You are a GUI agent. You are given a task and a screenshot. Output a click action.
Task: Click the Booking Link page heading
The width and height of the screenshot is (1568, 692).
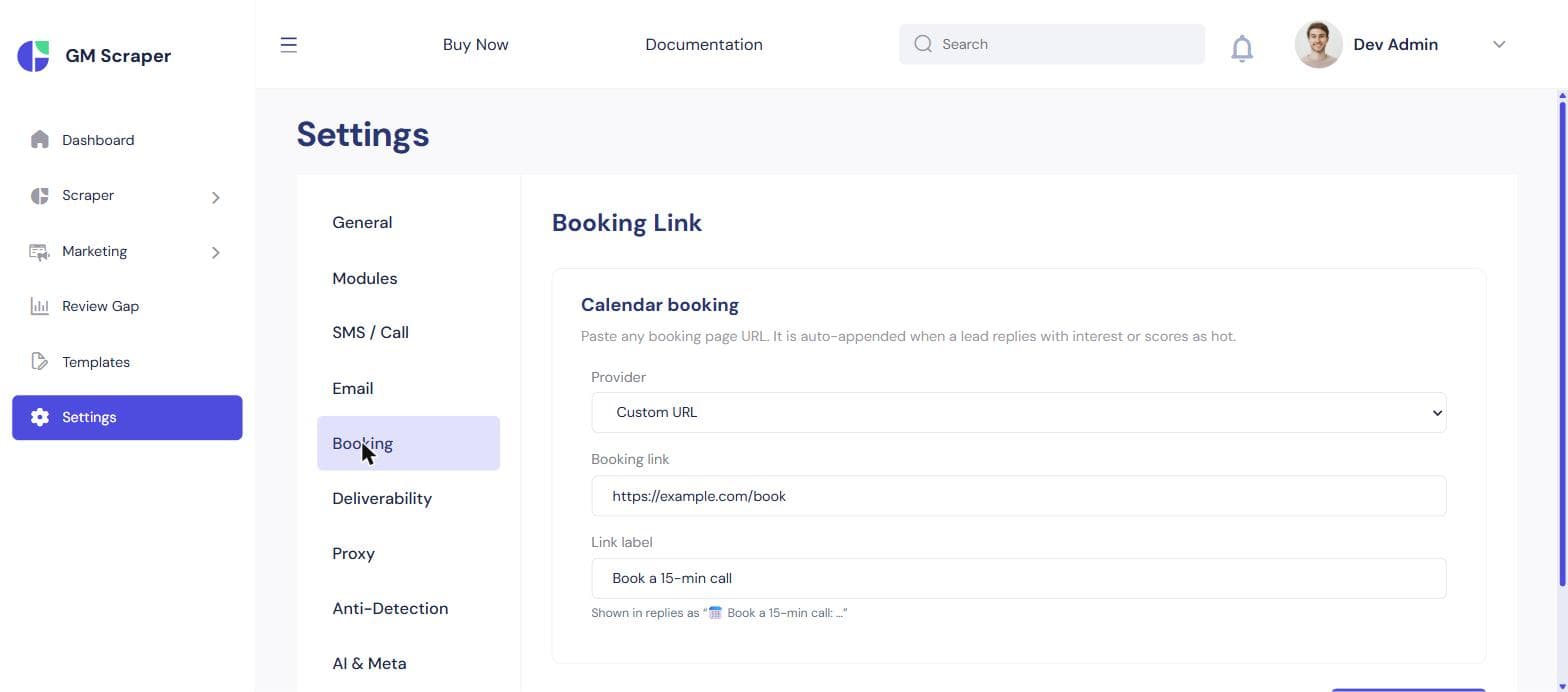pos(627,223)
